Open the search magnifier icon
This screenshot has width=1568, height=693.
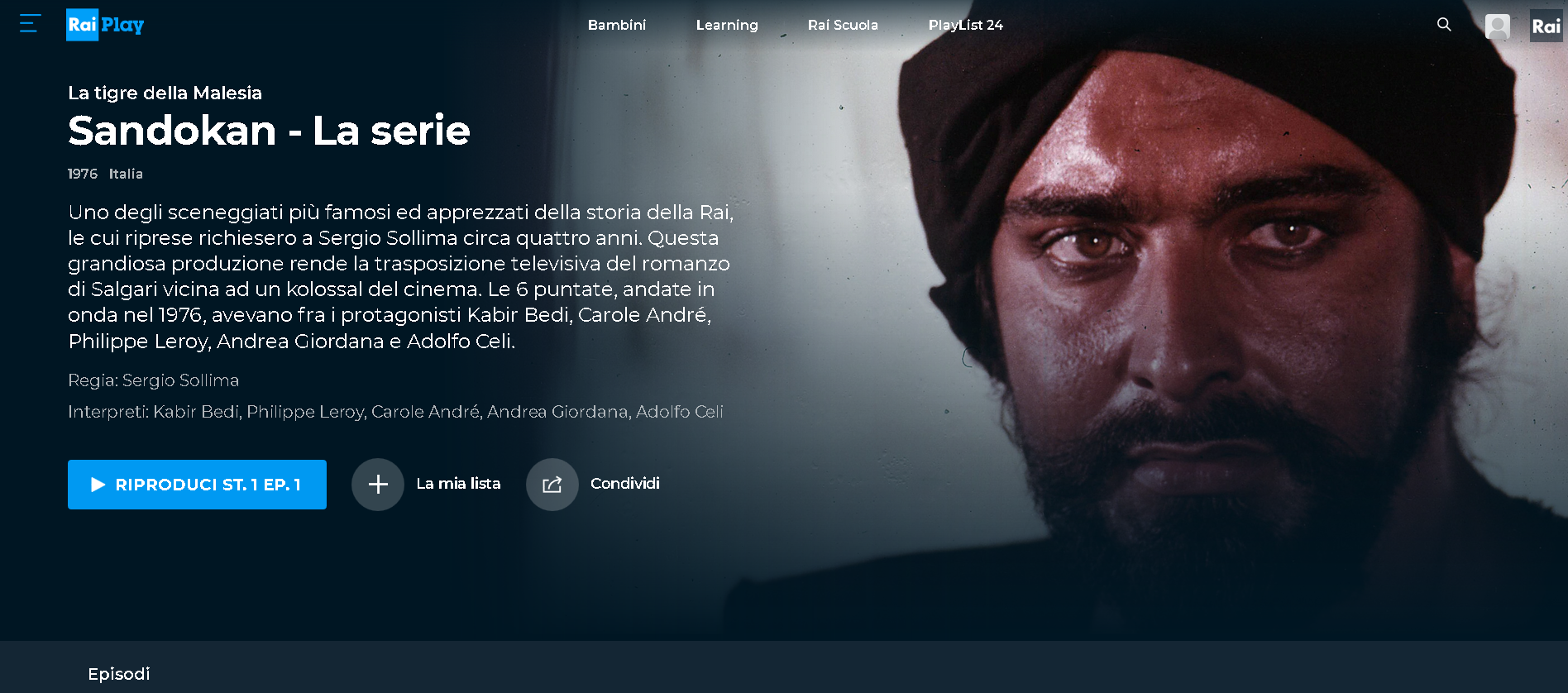pyautogui.click(x=1444, y=25)
